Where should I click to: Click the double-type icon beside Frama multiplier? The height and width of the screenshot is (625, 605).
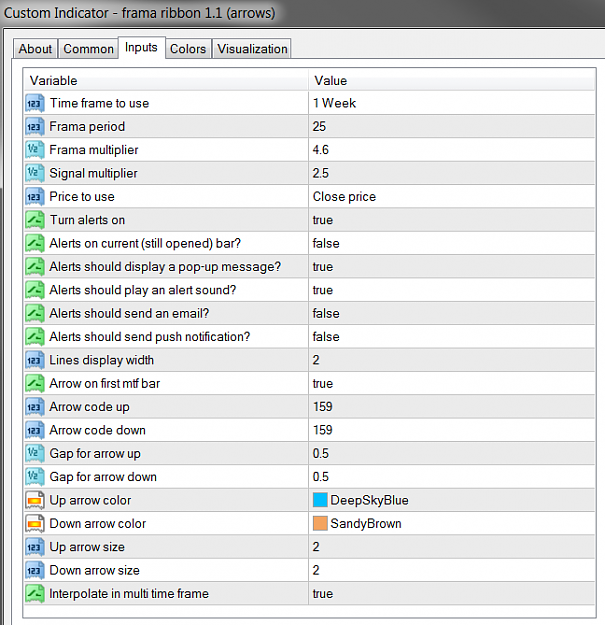(34, 150)
